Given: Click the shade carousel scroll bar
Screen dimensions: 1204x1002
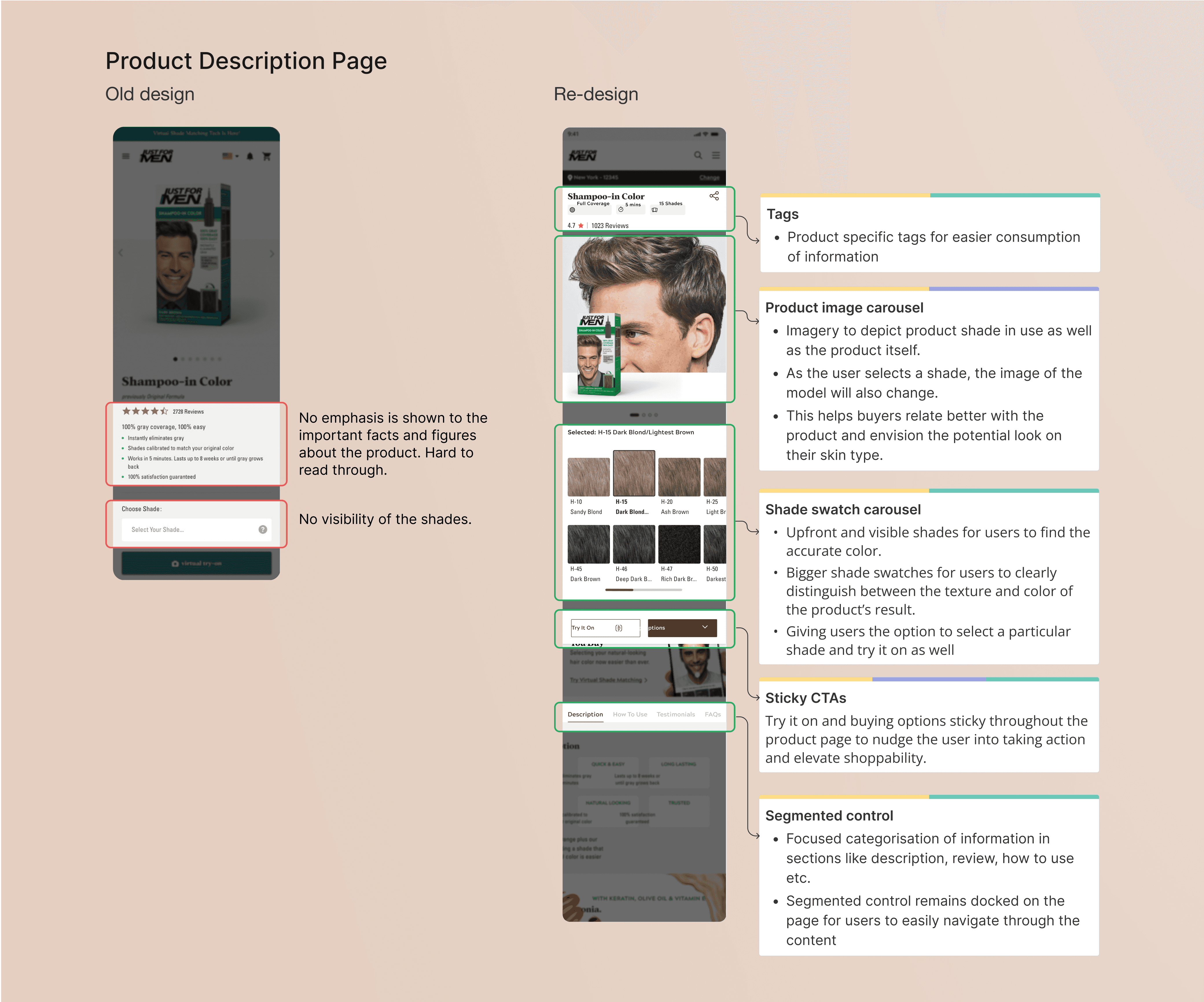Looking at the screenshot, I should click(644, 590).
